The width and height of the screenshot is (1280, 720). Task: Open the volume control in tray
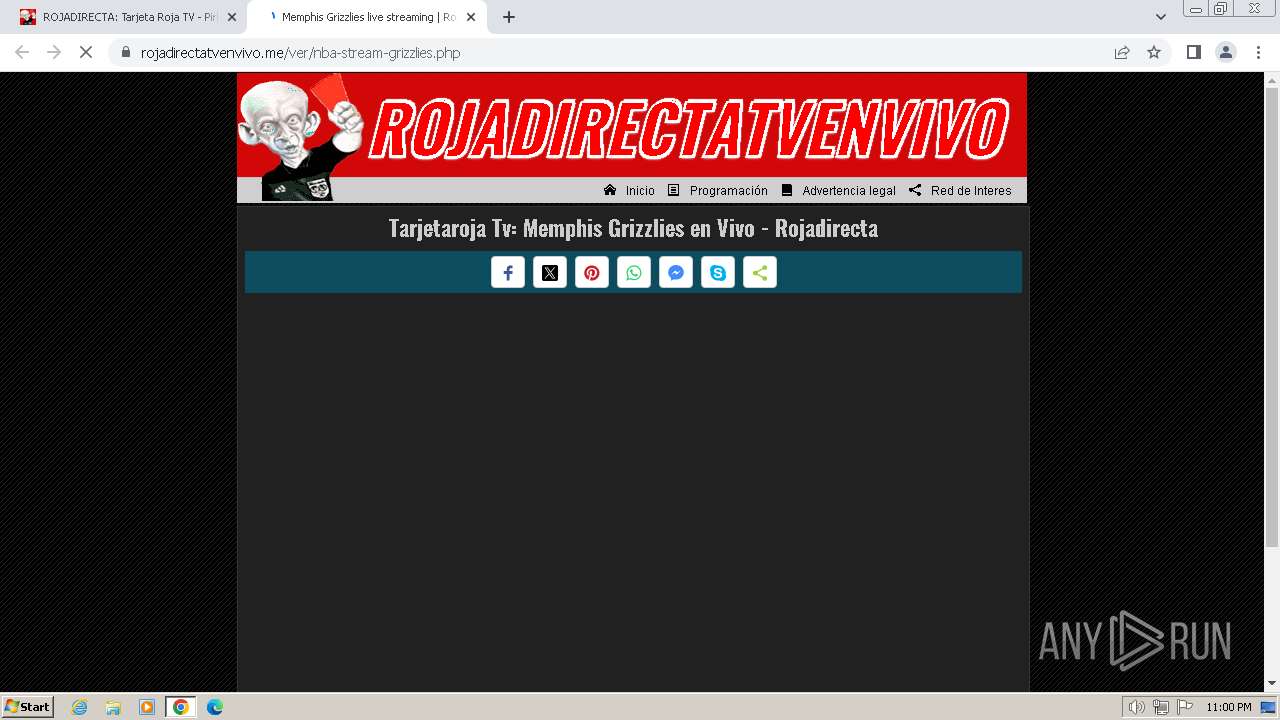tap(1137, 707)
